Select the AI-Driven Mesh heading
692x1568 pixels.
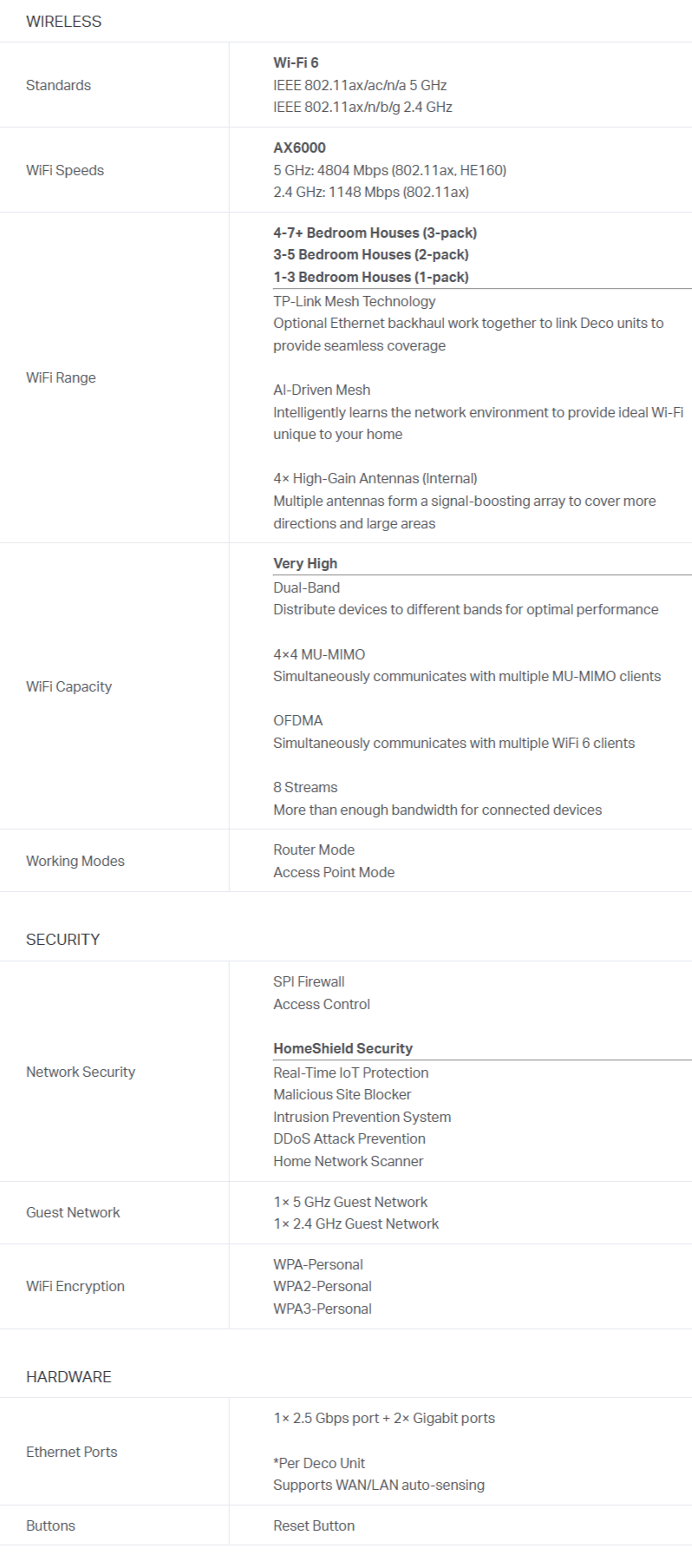click(x=322, y=390)
